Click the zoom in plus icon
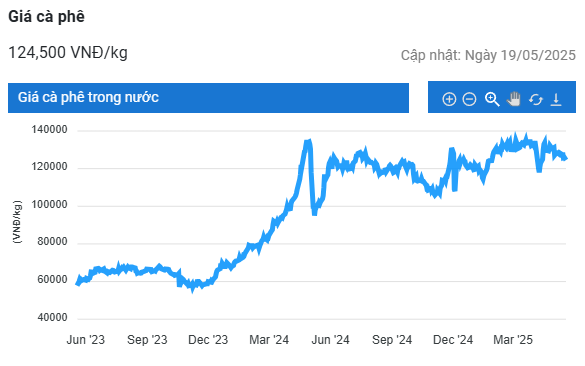The image size is (585, 366). pos(449,99)
